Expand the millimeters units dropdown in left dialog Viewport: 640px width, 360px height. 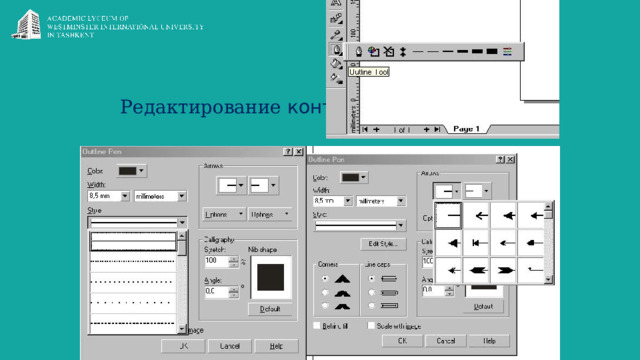(x=182, y=196)
